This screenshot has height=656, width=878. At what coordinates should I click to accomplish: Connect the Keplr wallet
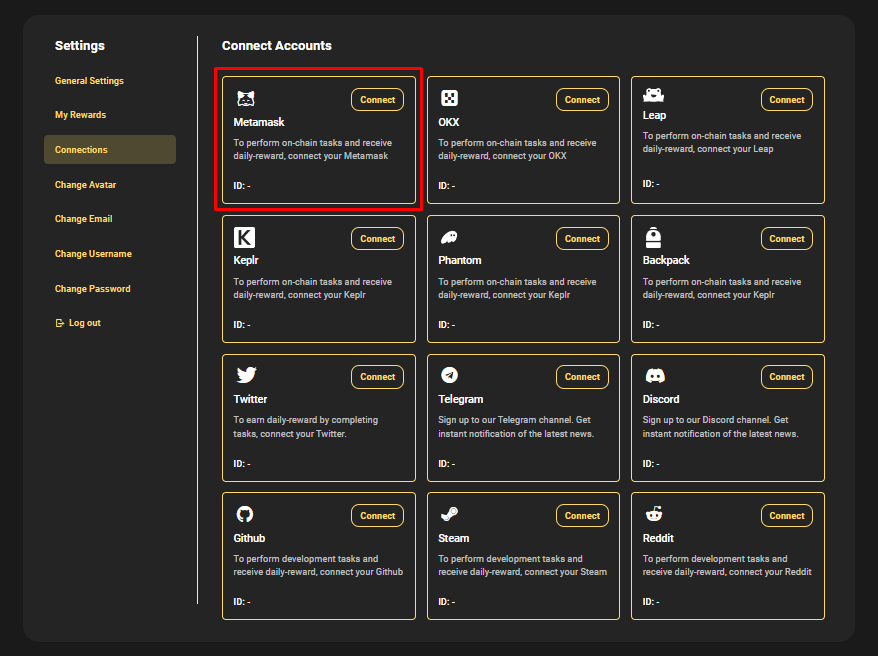[x=377, y=238]
